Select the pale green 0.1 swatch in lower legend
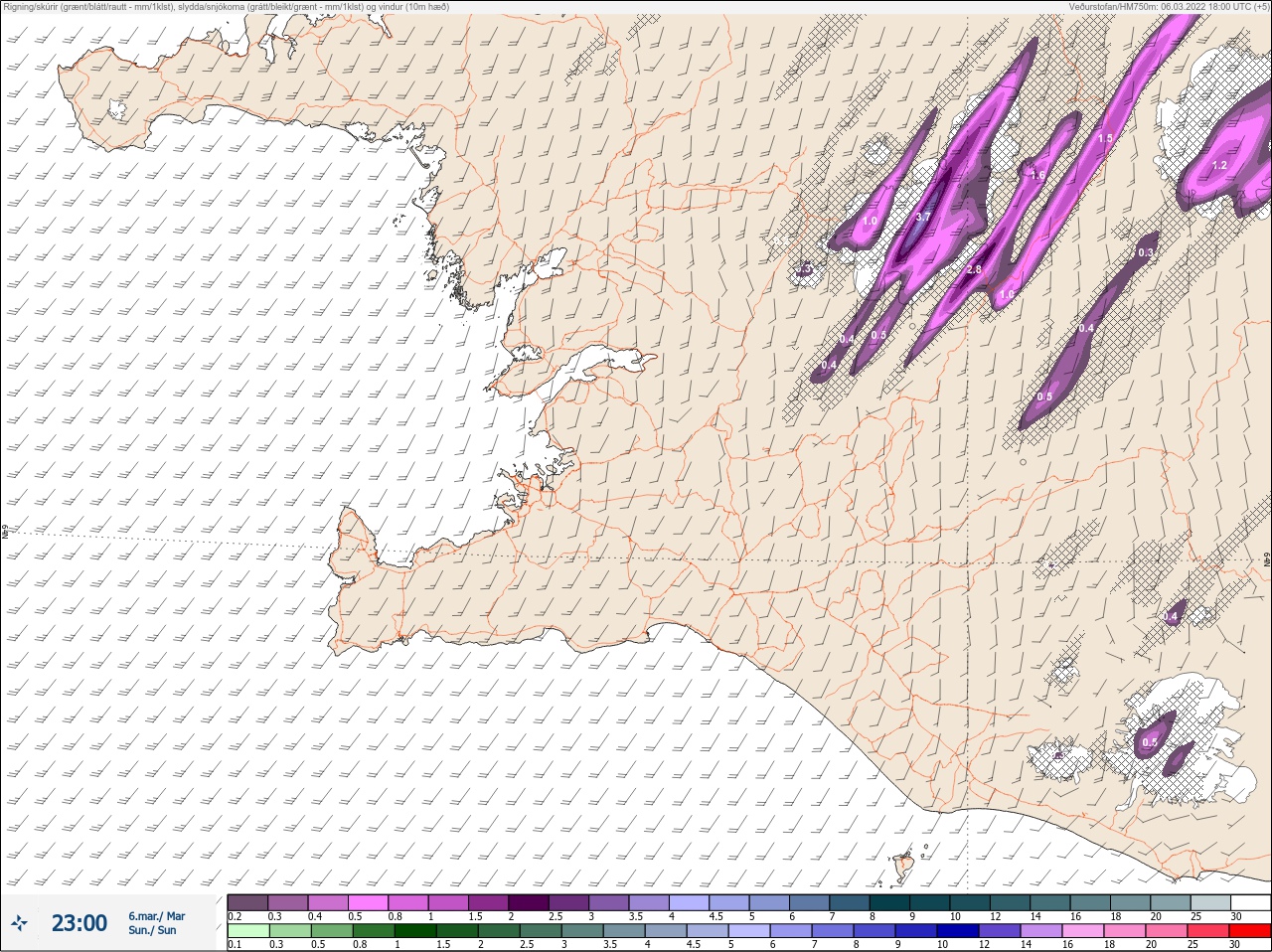Image resolution: width=1272 pixels, height=952 pixels. (x=248, y=931)
